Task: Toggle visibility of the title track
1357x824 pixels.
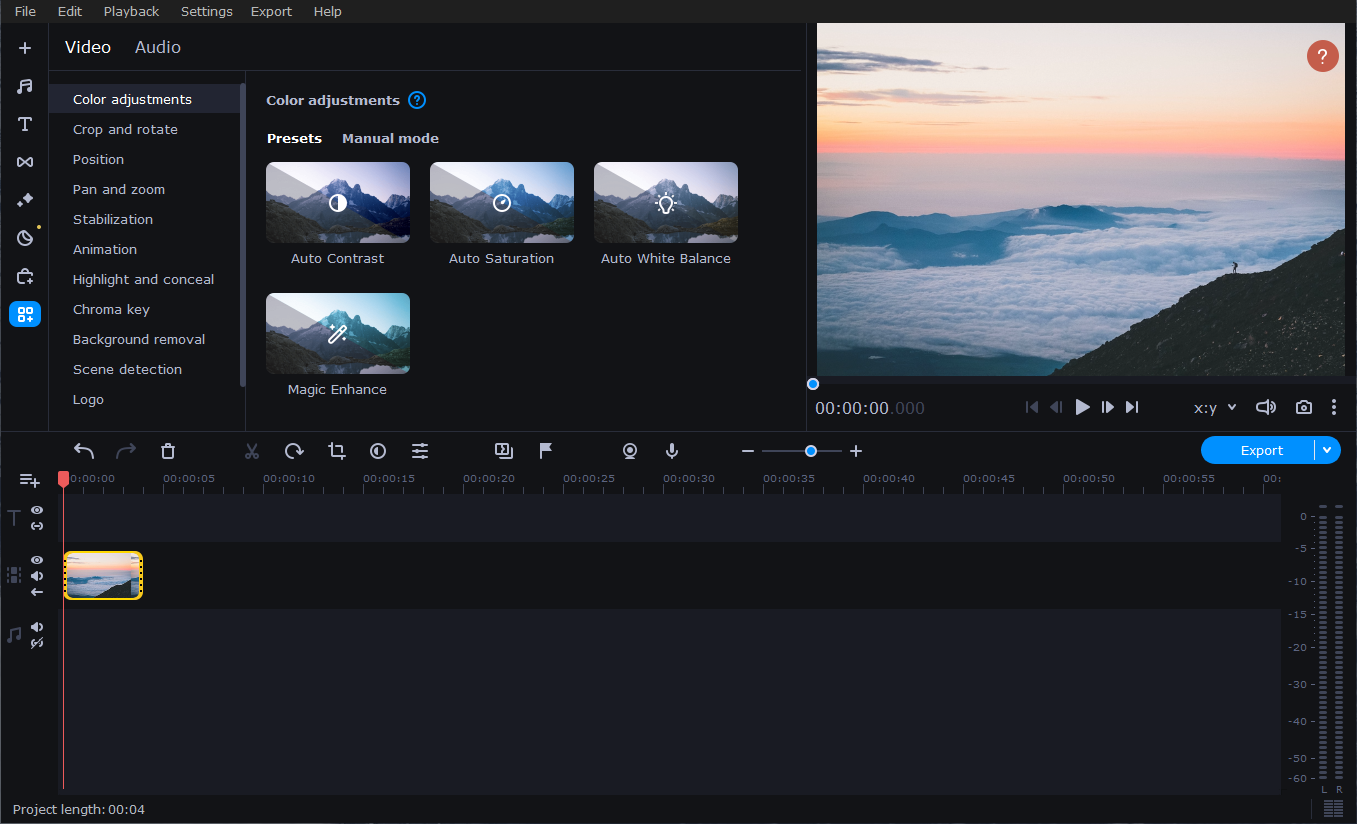Action: tap(37, 510)
